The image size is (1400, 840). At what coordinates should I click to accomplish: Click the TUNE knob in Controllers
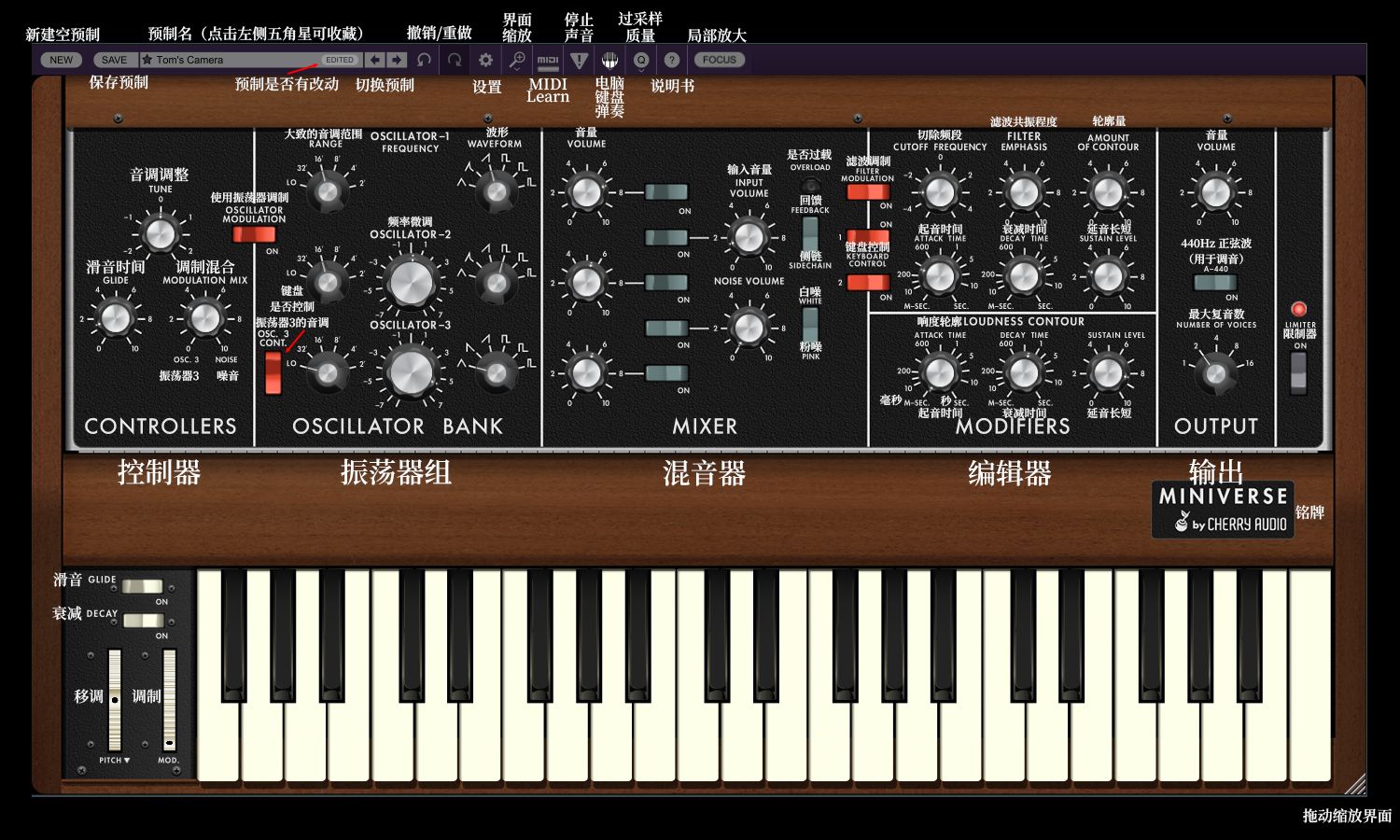160,233
